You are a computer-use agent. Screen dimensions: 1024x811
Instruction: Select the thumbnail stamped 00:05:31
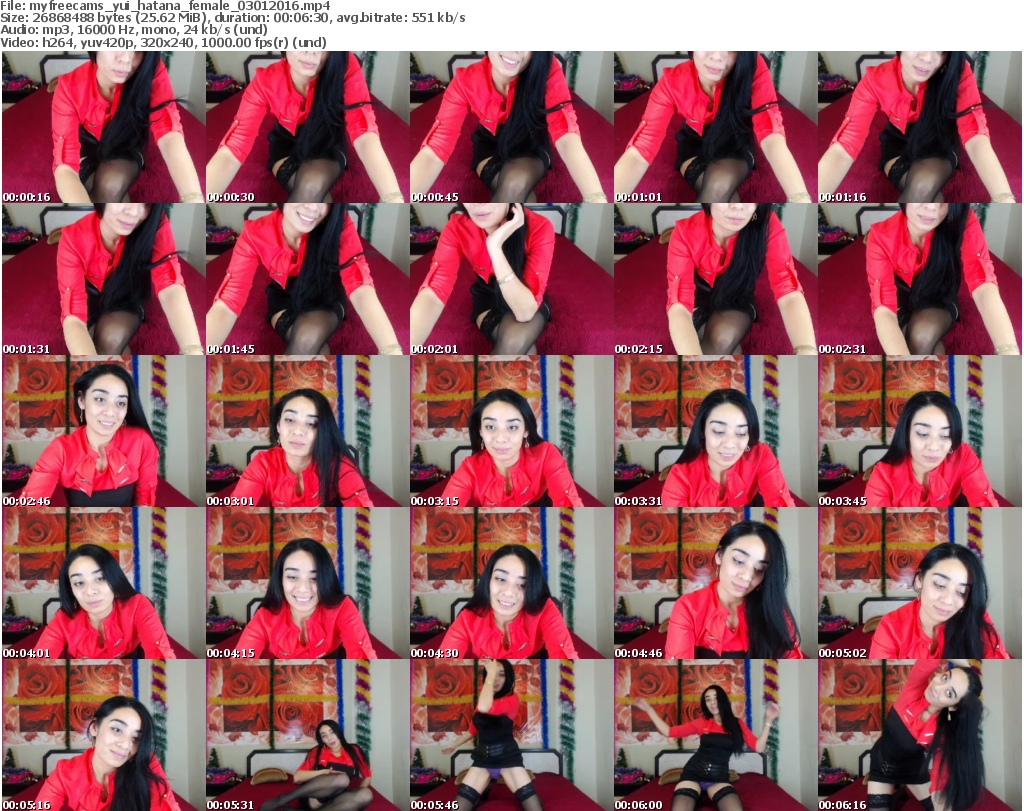(x=308, y=735)
